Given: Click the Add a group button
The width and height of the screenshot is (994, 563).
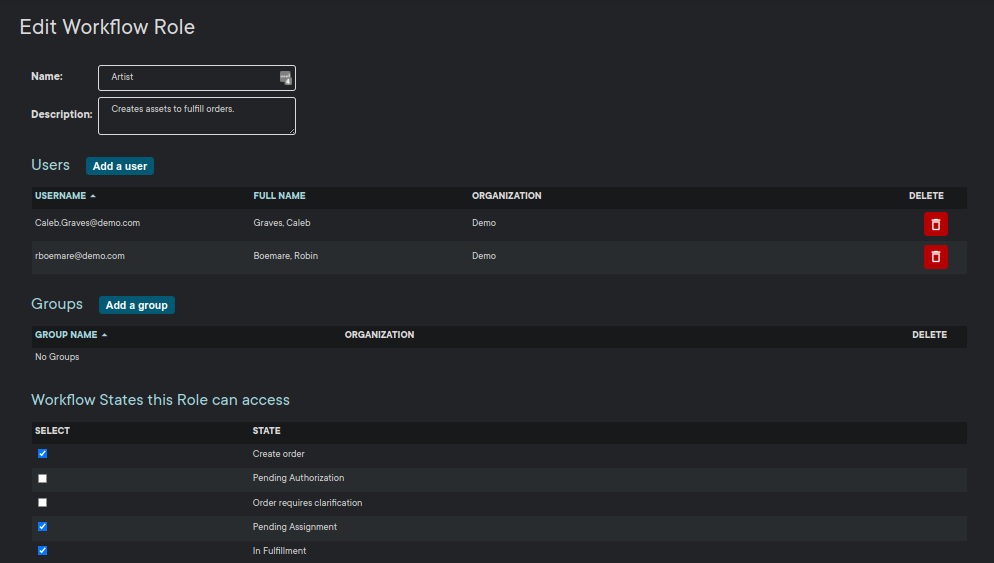Looking at the screenshot, I should [137, 305].
